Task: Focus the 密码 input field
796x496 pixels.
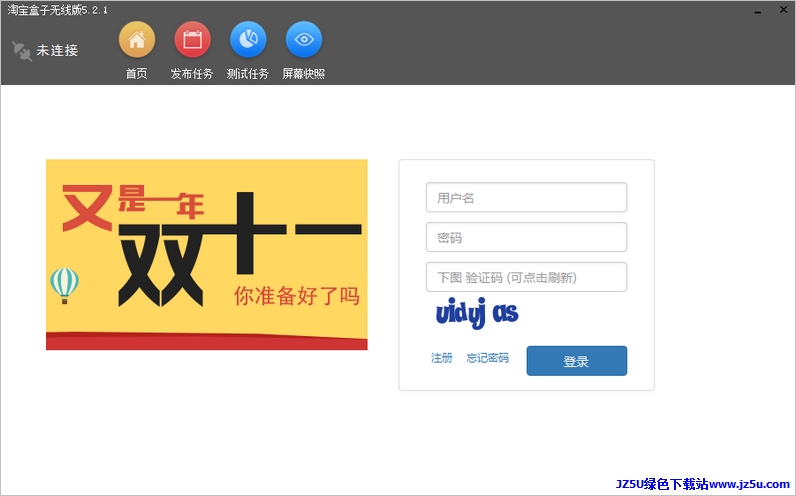Action: (526, 237)
